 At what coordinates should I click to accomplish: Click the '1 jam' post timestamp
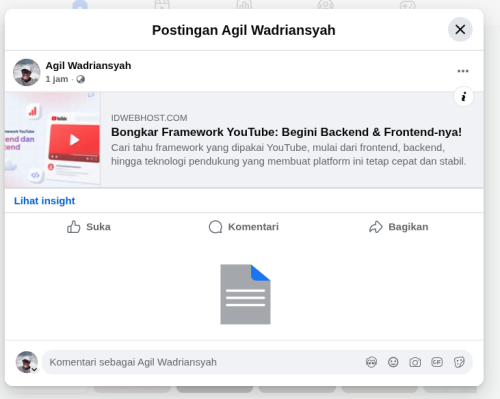click(x=57, y=79)
